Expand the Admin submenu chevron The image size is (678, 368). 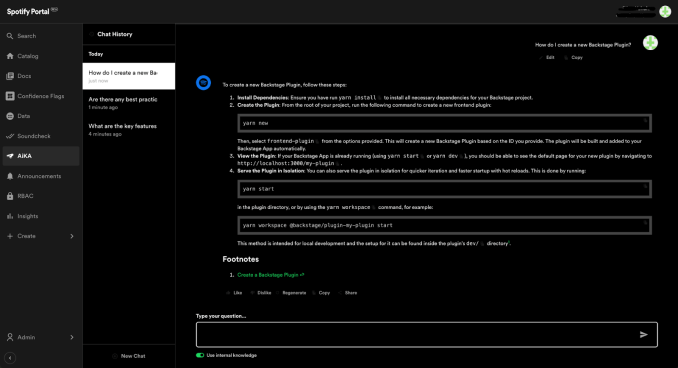click(72, 337)
